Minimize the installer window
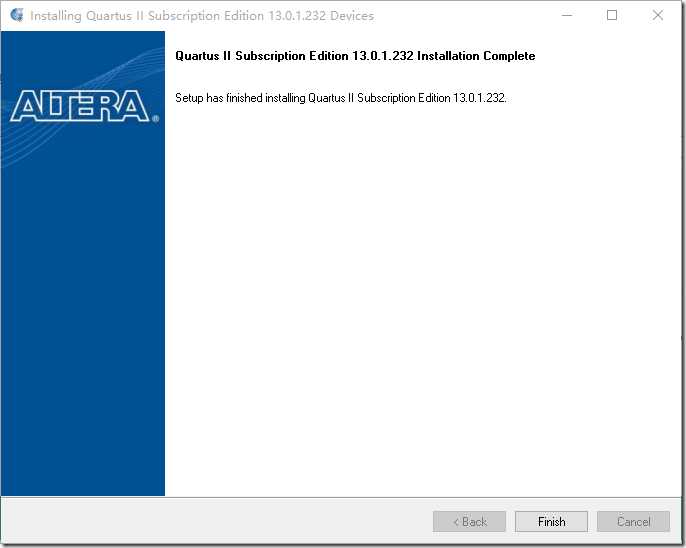Image resolution: width=686 pixels, height=548 pixels. [x=567, y=15]
